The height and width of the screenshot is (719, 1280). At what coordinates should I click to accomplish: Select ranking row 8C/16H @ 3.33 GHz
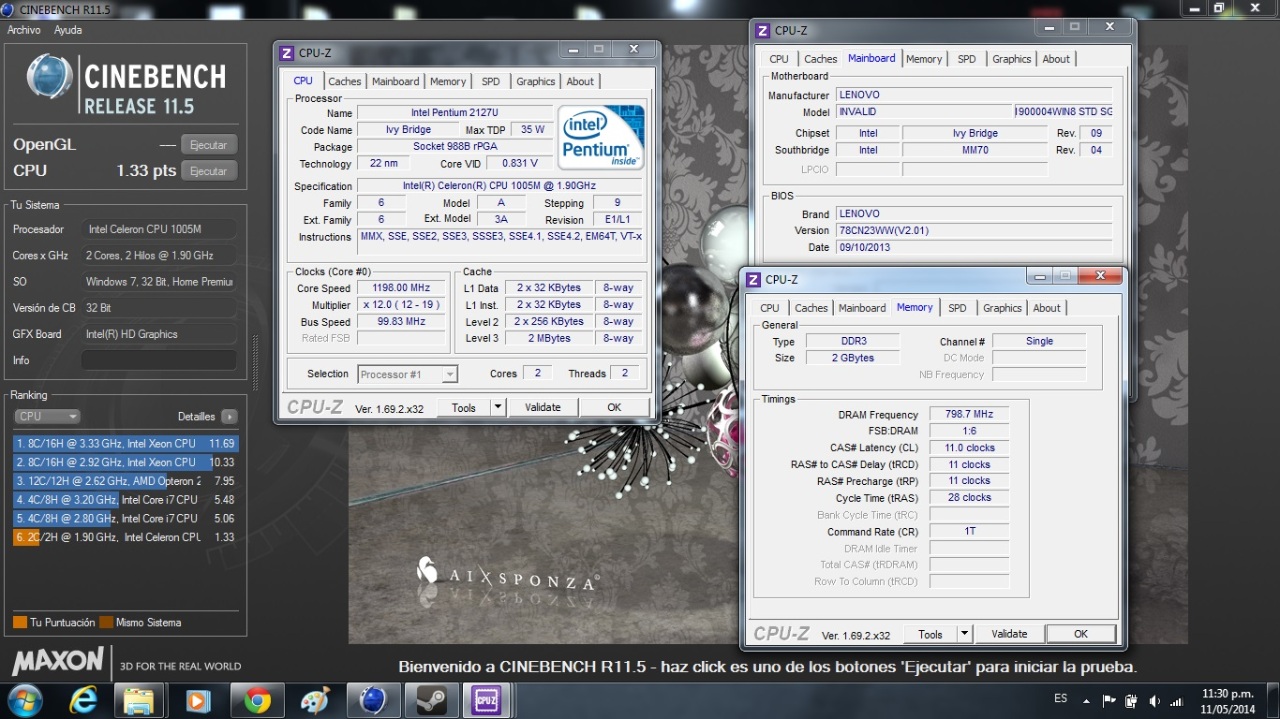point(126,443)
